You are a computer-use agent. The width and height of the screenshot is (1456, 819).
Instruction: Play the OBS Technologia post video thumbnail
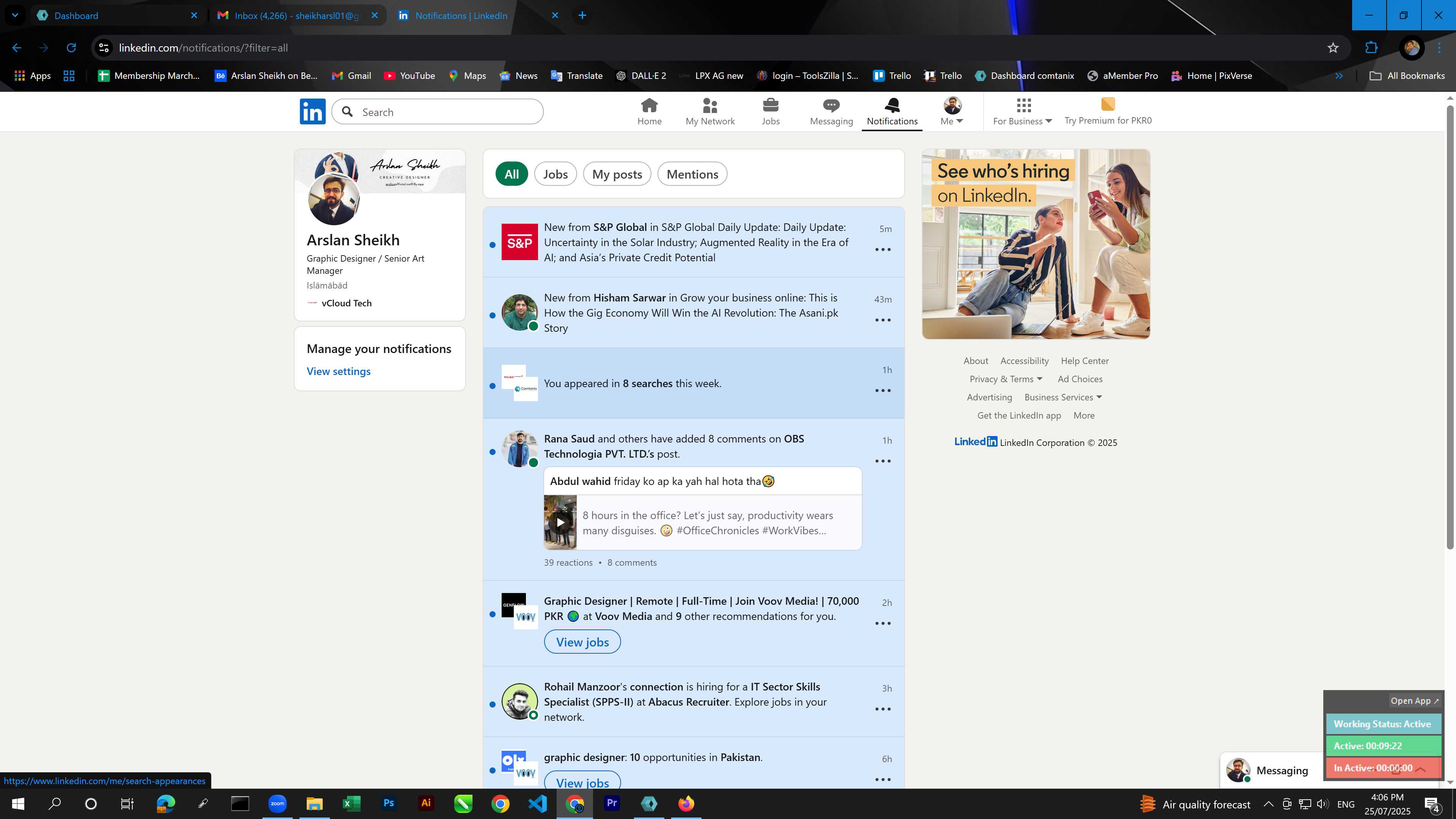point(560,522)
